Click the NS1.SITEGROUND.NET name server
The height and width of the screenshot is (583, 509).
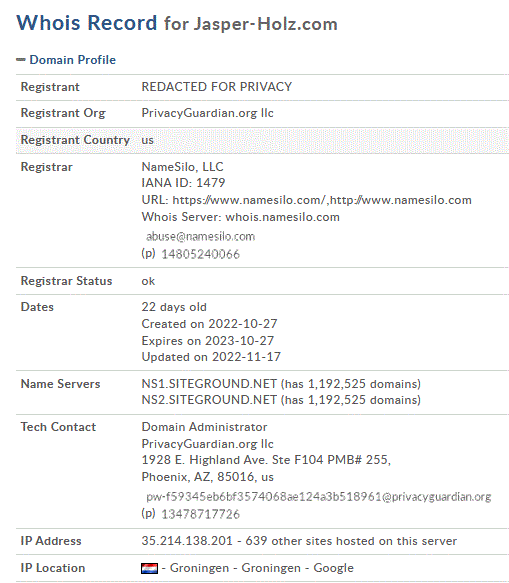coord(209,384)
